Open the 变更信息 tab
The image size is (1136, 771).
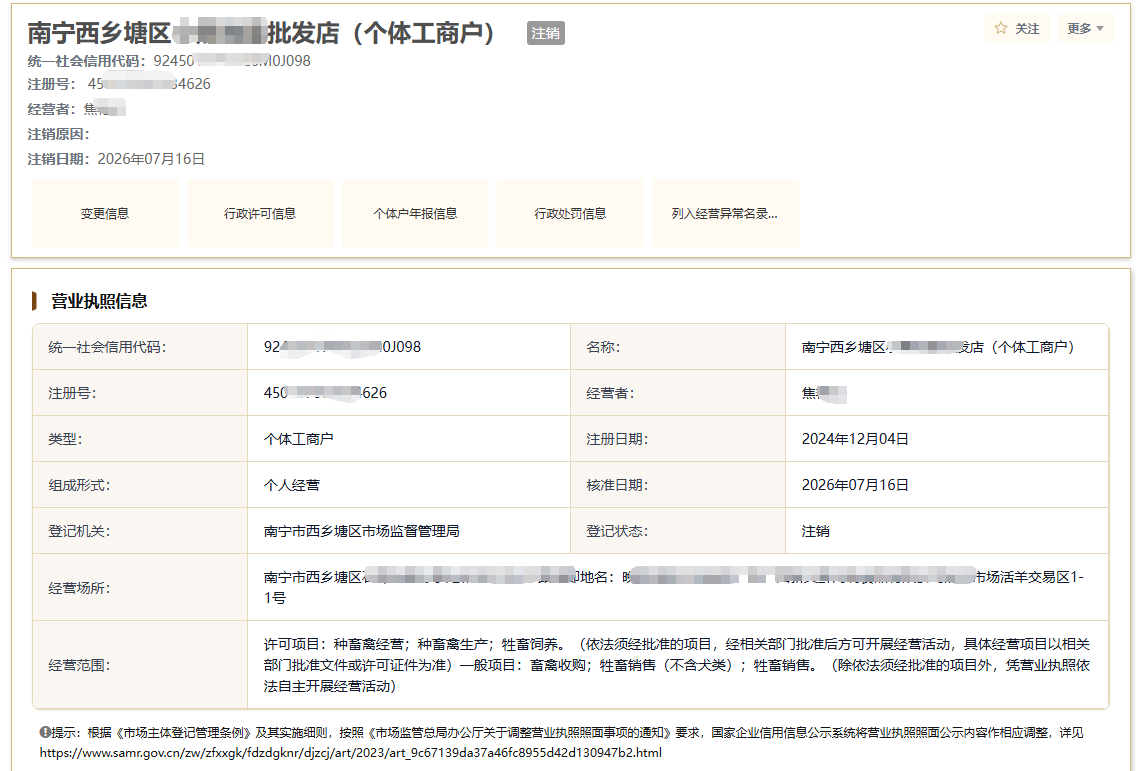(x=105, y=213)
